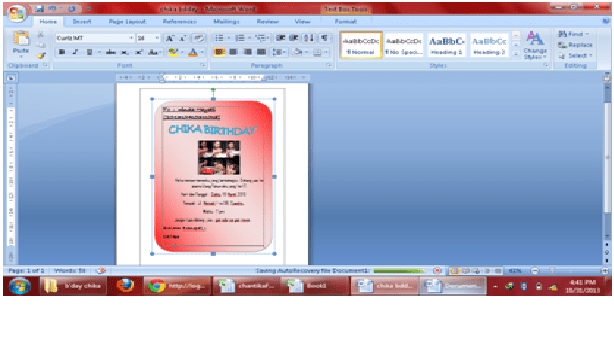The width and height of the screenshot is (614, 360).
Task: Switch to the References tab
Action: click(180, 22)
